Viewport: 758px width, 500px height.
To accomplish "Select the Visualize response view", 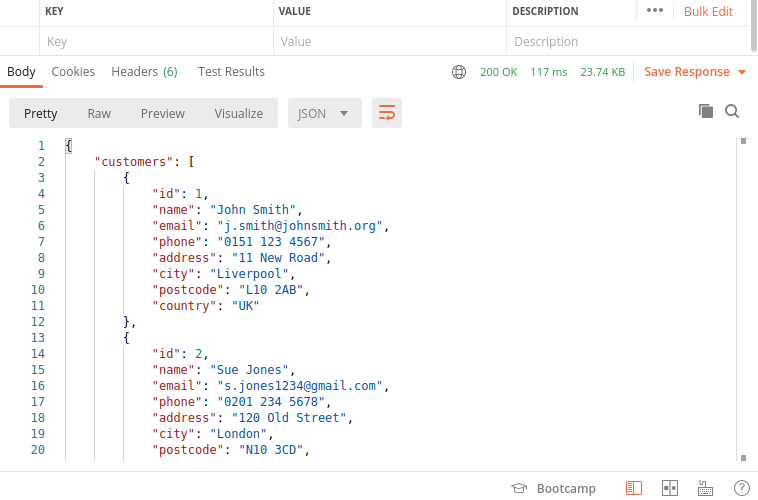I will coord(239,113).
